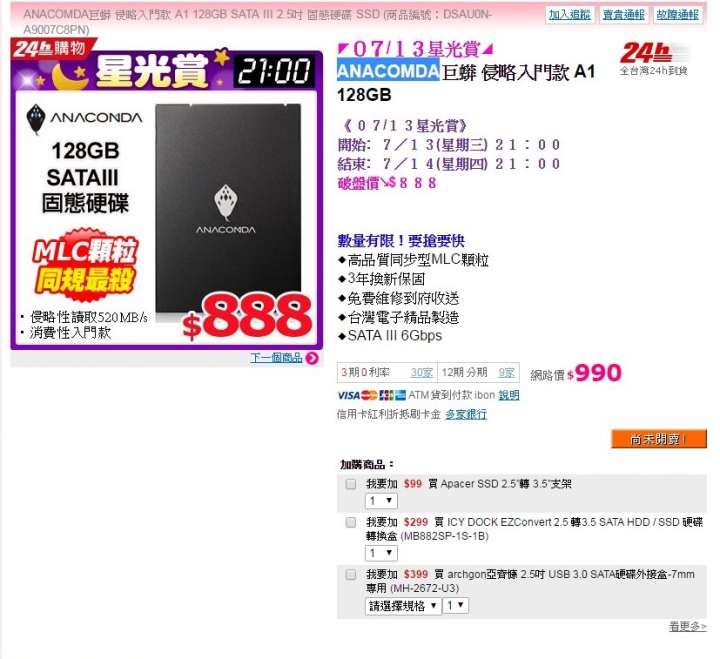Click the ANACONDA snake logo on banner
This screenshot has height=659, width=720.
coord(36,119)
